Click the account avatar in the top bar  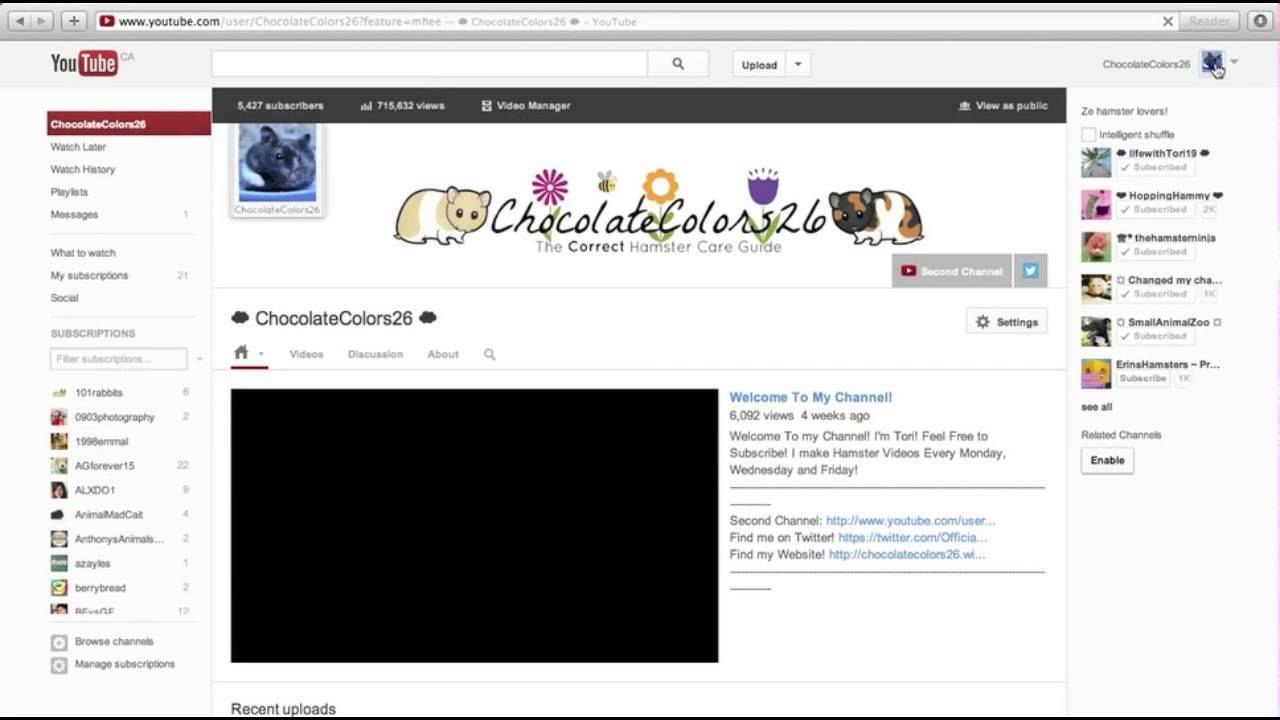(1212, 64)
